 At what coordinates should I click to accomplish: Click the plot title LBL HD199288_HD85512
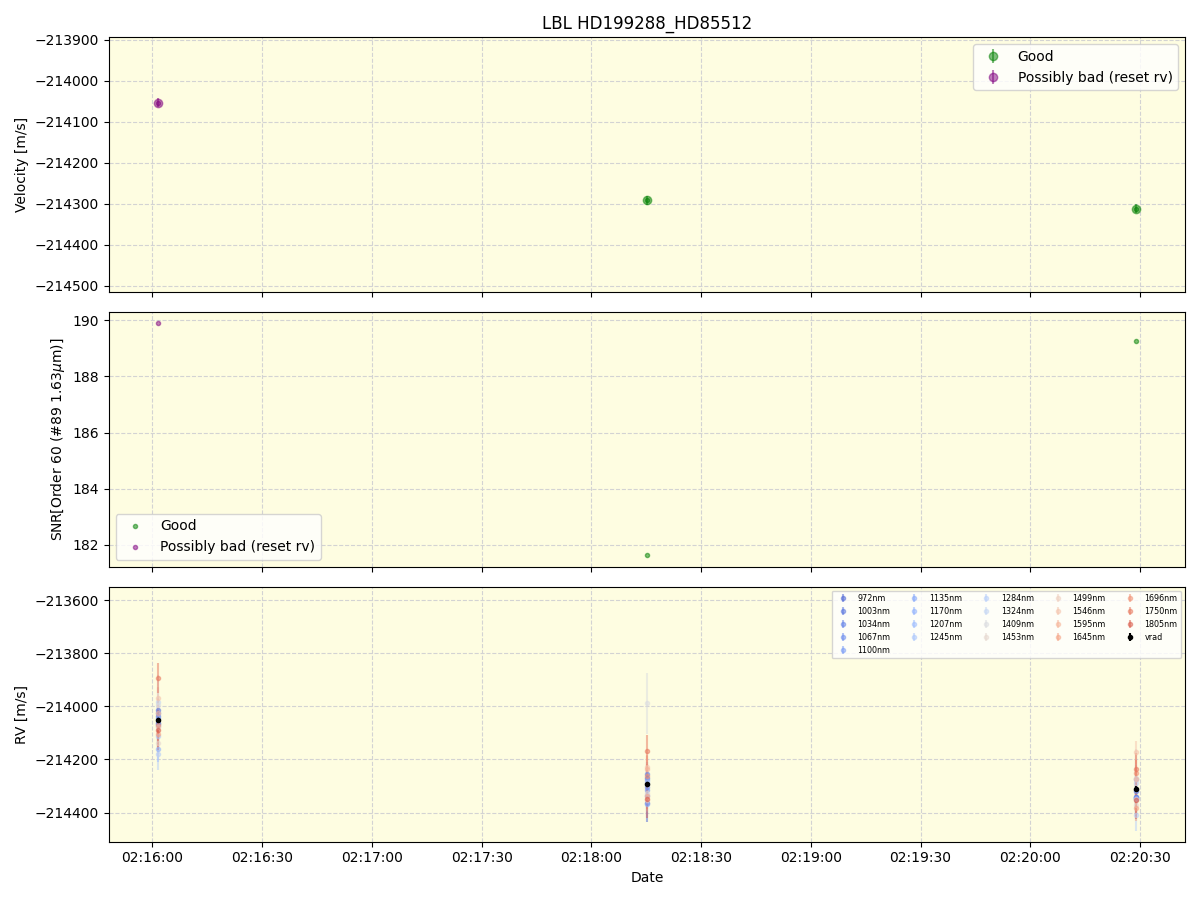pyautogui.click(x=646, y=23)
